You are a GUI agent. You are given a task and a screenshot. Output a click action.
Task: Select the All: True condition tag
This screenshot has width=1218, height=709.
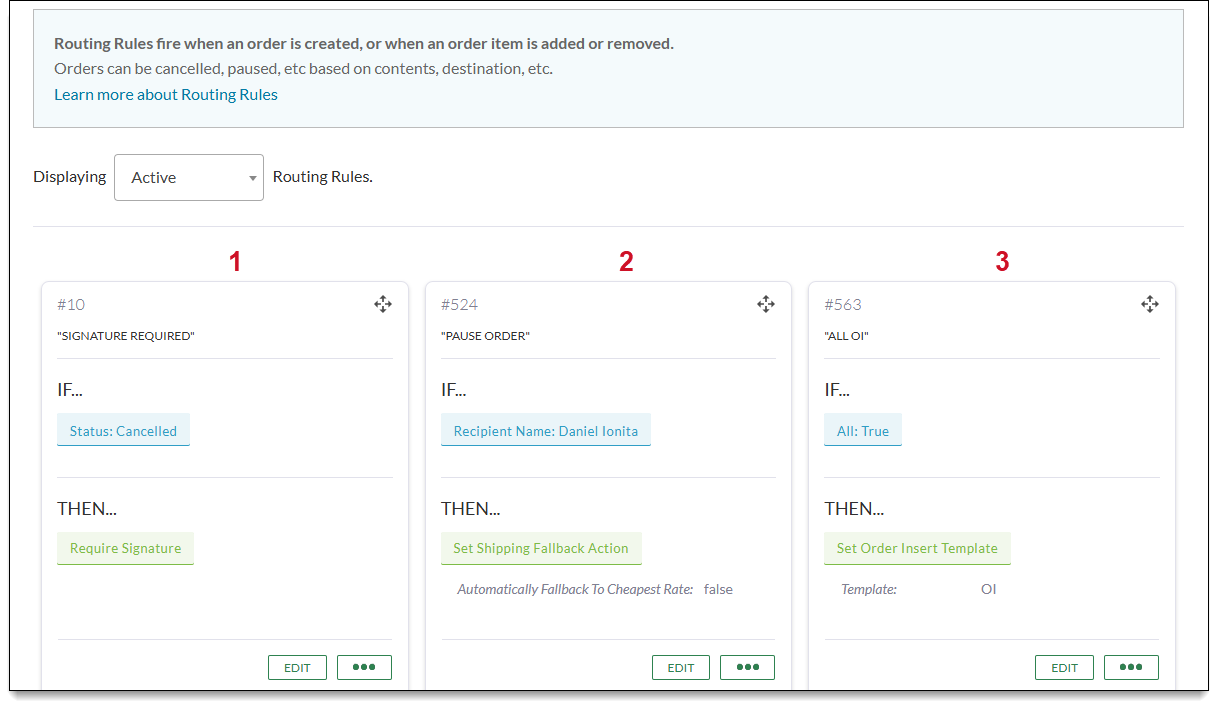(862, 431)
